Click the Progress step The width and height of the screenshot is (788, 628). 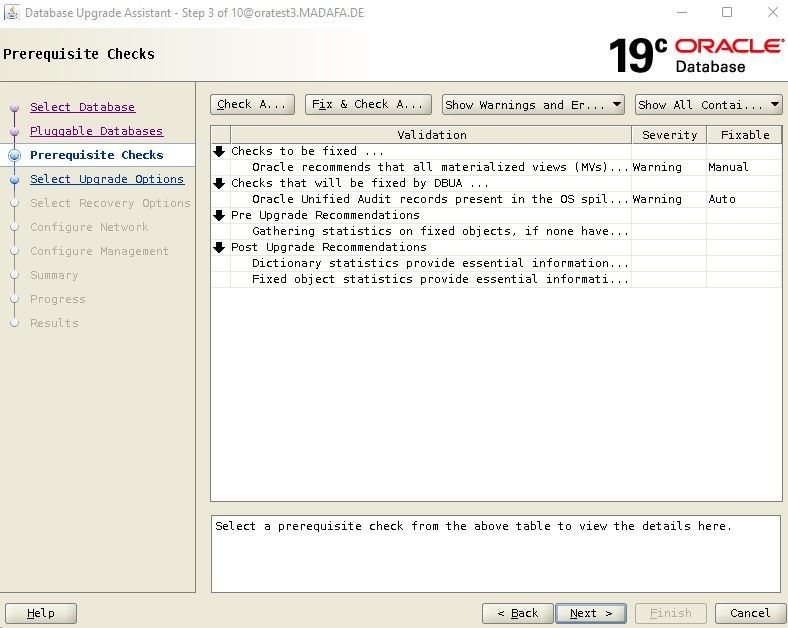[58, 299]
